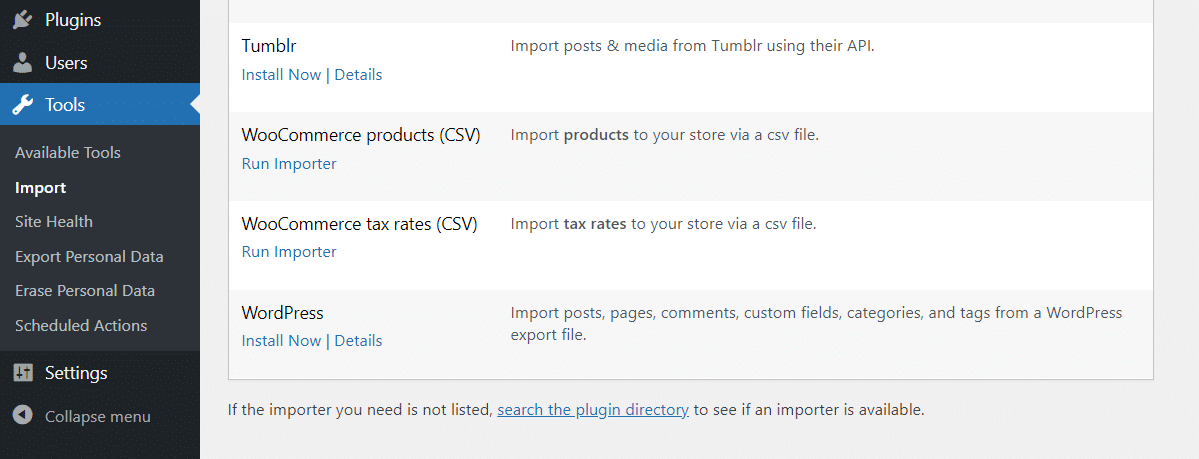The height and width of the screenshot is (459, 1199).
Task: Follow the search the plugin directory link
Action: [593, 410]
